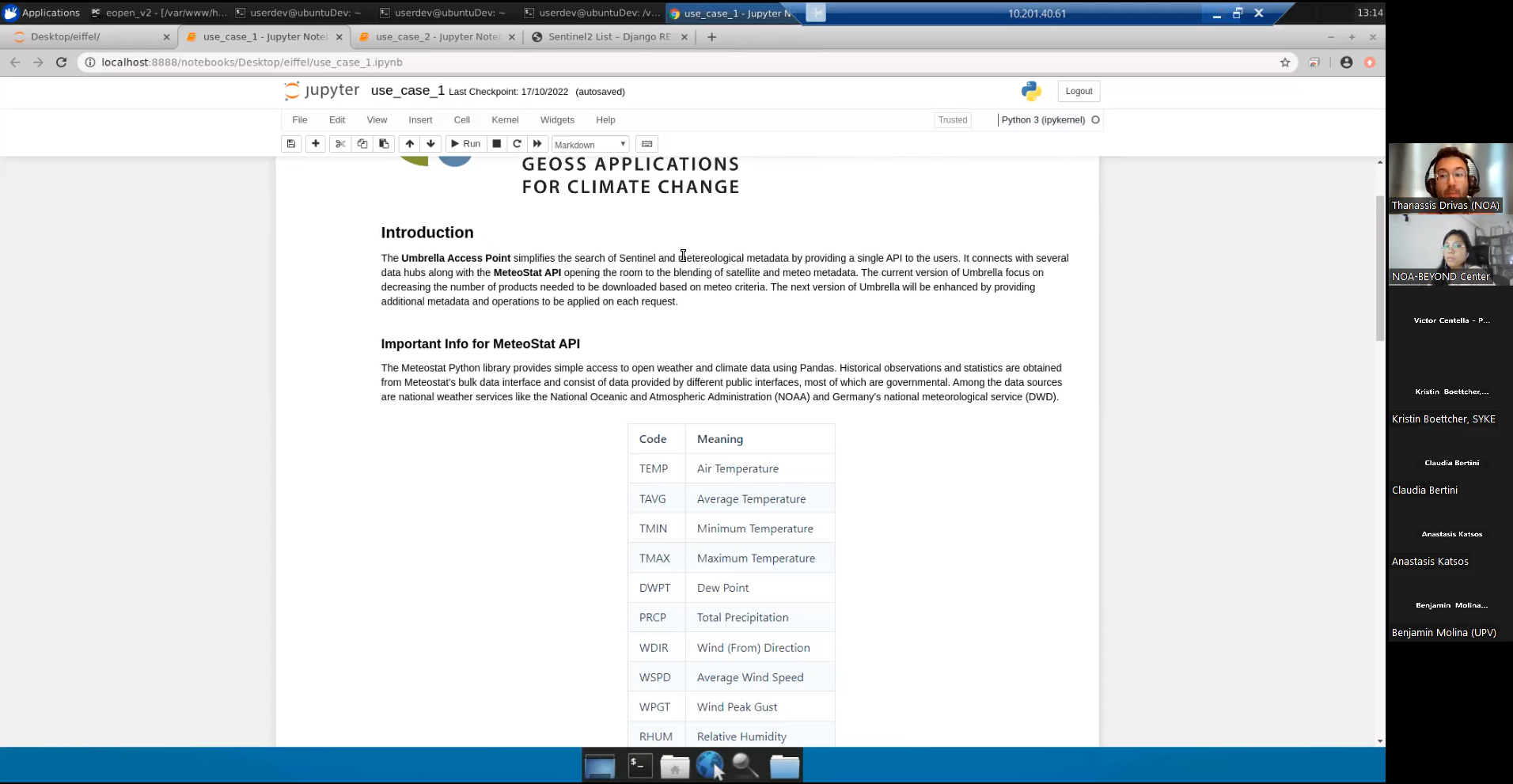Expand the Widgets menu
This screenshot has height=784, width=1513.
pyautogui.click(x=557, y=120)
